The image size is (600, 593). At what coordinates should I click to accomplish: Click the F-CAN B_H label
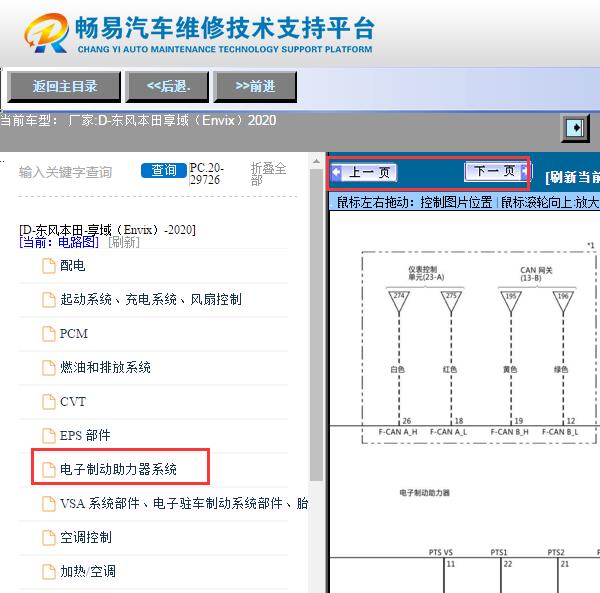[x=509, y=432]
